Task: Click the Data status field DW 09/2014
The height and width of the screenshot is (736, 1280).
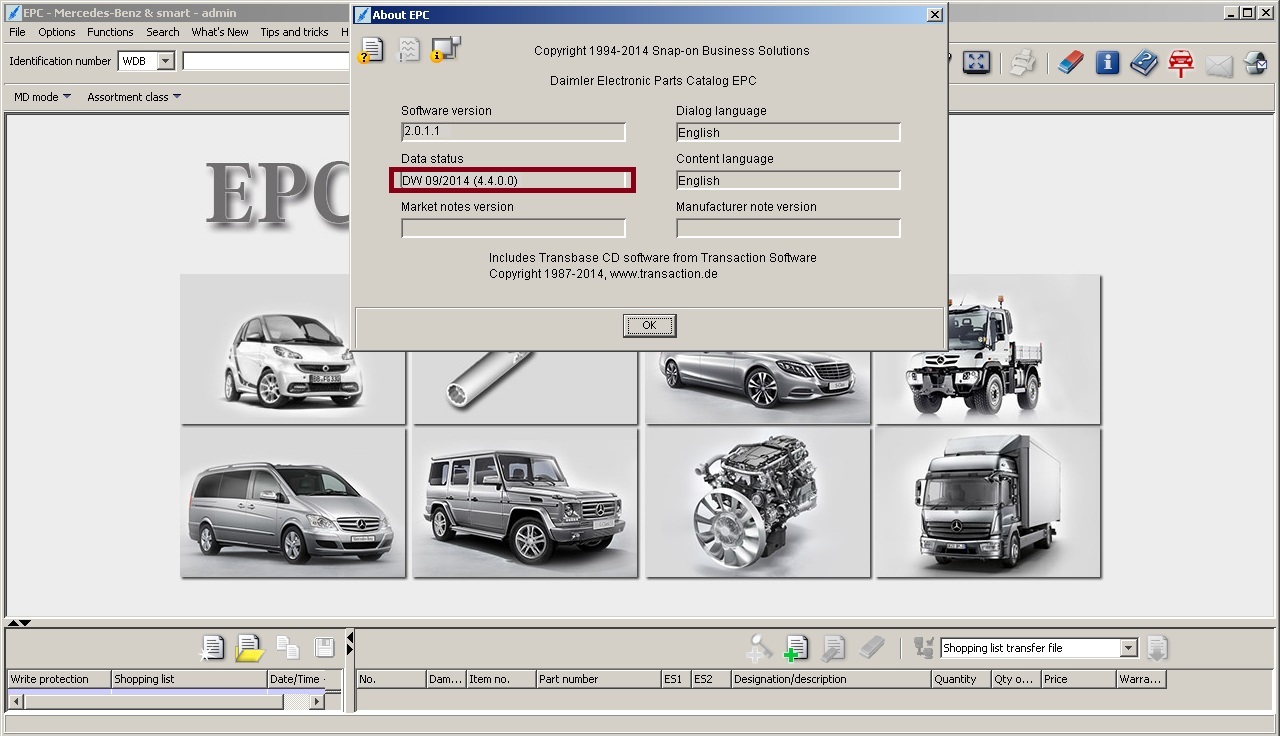Action: click(513, 180)
